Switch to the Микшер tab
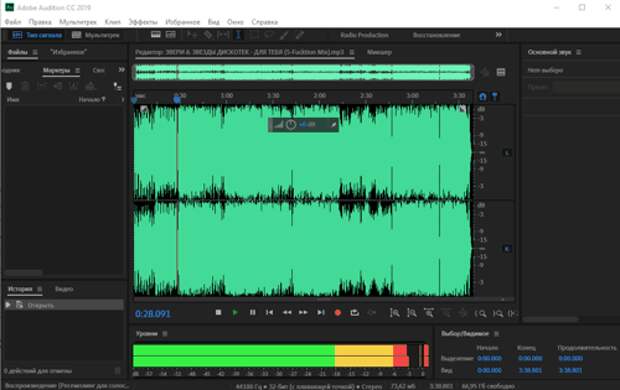Viewport: 620px width, 390px height. (379, 52)
